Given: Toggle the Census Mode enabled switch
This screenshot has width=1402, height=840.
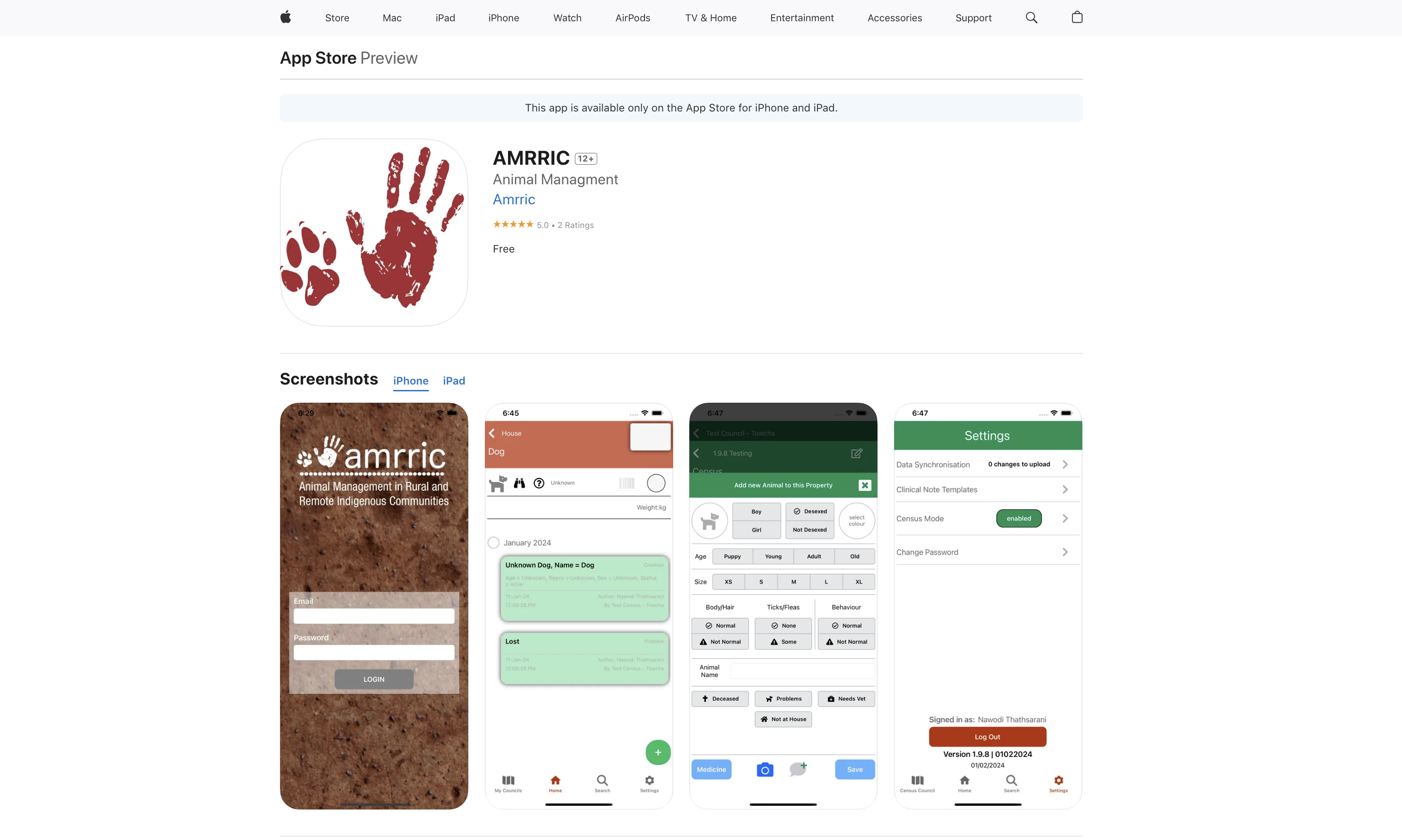Looking at the screenshot, I should (1018, 518).
